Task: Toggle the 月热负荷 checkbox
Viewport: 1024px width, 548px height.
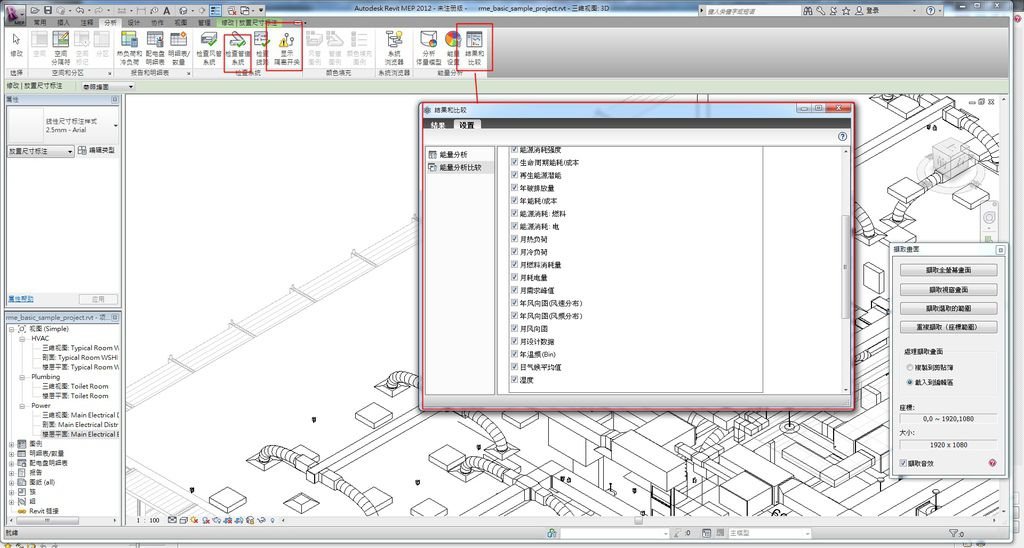Action: click(x=515, y=239)
